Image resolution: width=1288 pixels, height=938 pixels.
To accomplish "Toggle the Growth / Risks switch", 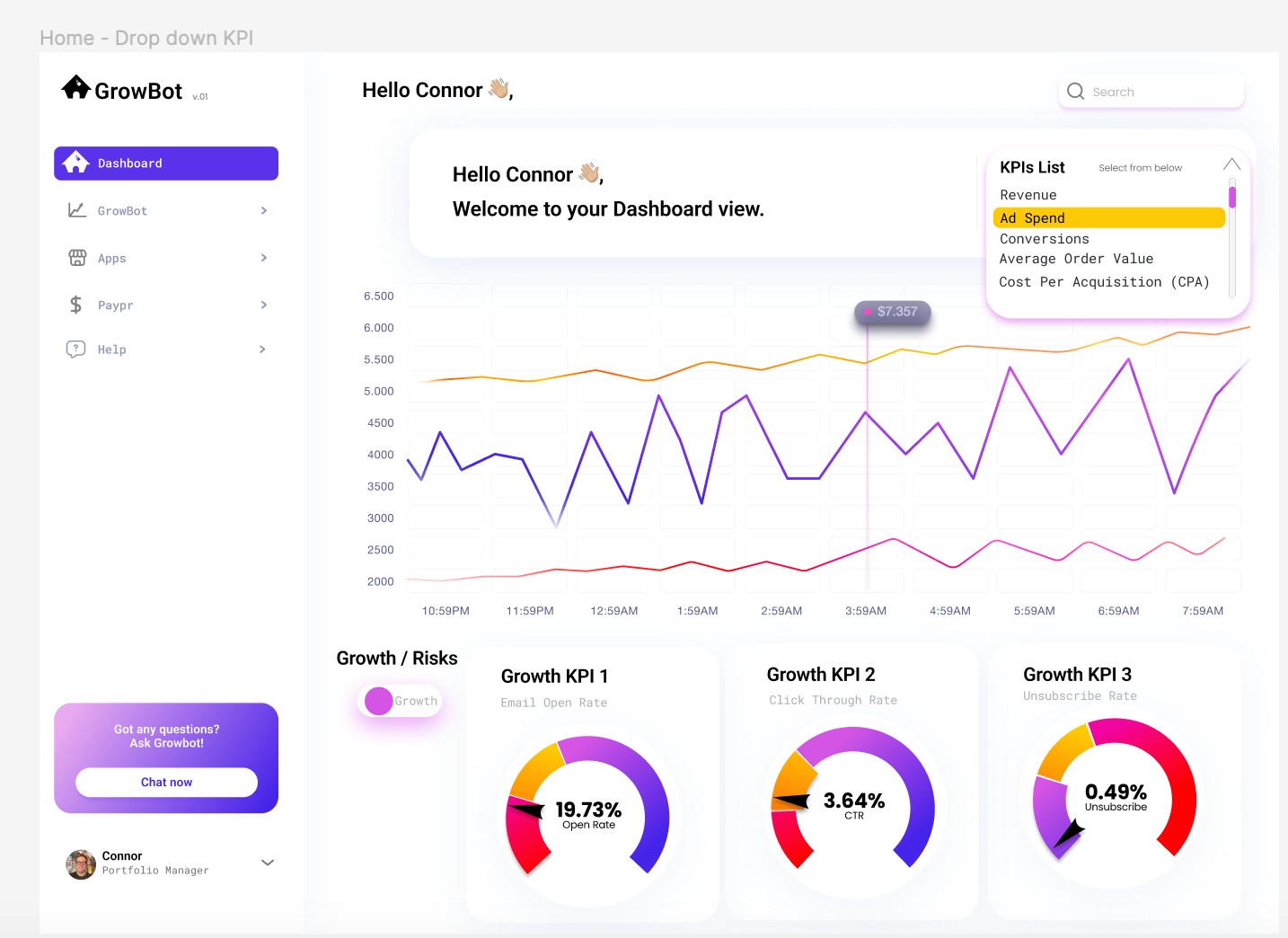I will [x=399, y=701].
